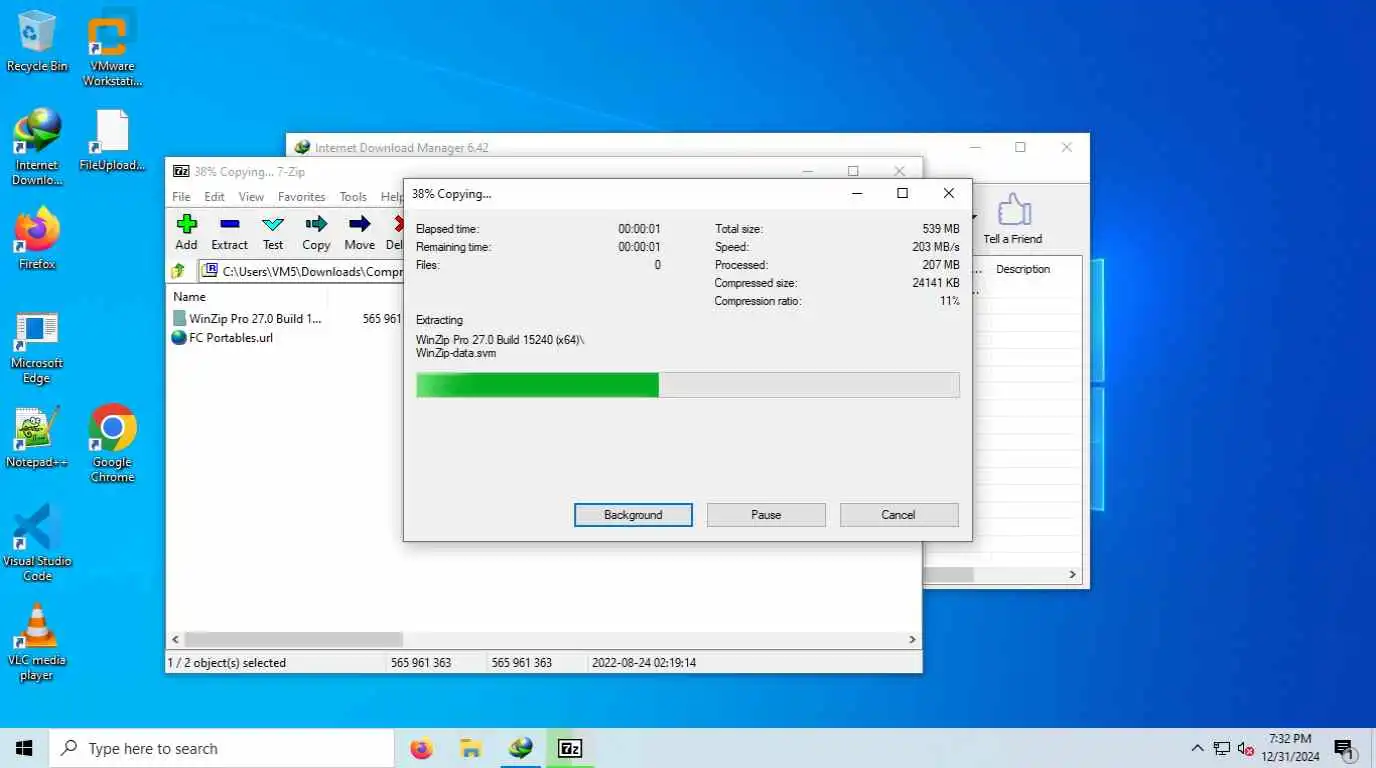
Task: Click the Copy toolbar icon in 7-Zip
Action: coord(316,232)
